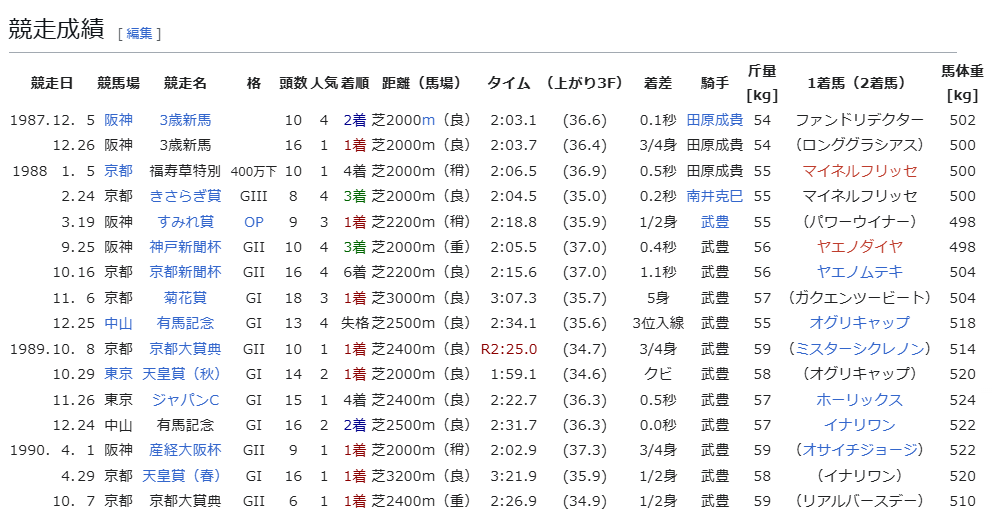Click jockey link 南井克巳
The image size is (992, 513).
(x=714, y=196)
